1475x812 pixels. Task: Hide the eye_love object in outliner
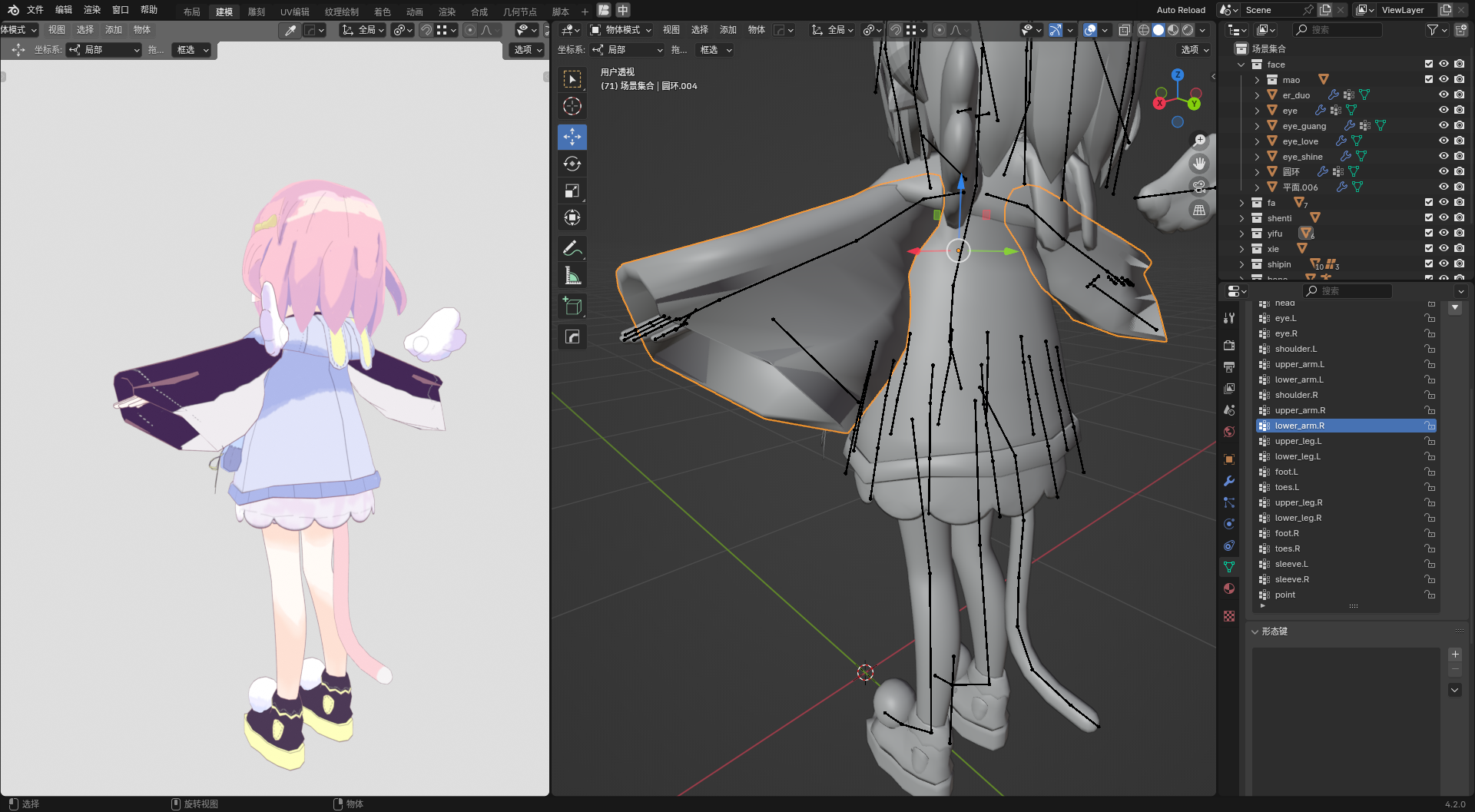pos(1444,141)
